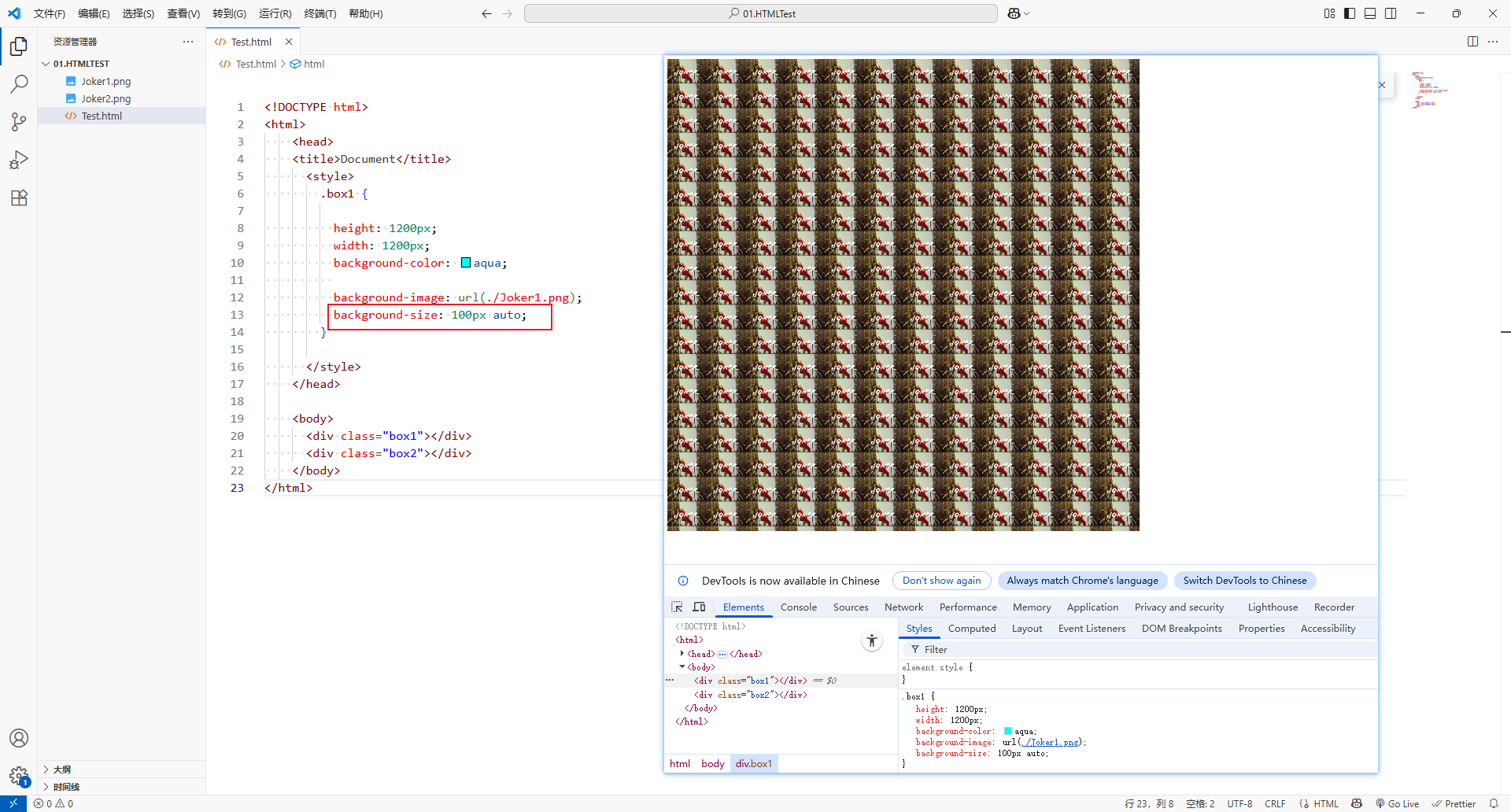This screenshot has height=812, width=1511.
Task: Open the notifications bell
Action: (x=1494, y=803)
